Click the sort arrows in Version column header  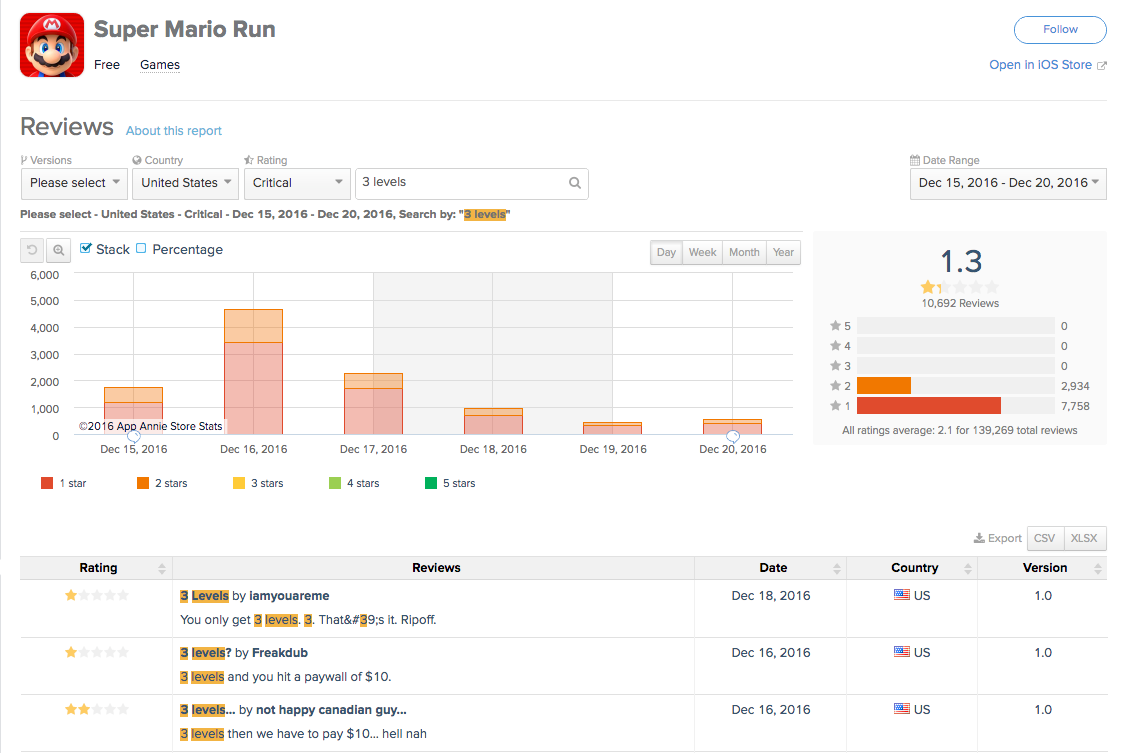point(1098,569)
